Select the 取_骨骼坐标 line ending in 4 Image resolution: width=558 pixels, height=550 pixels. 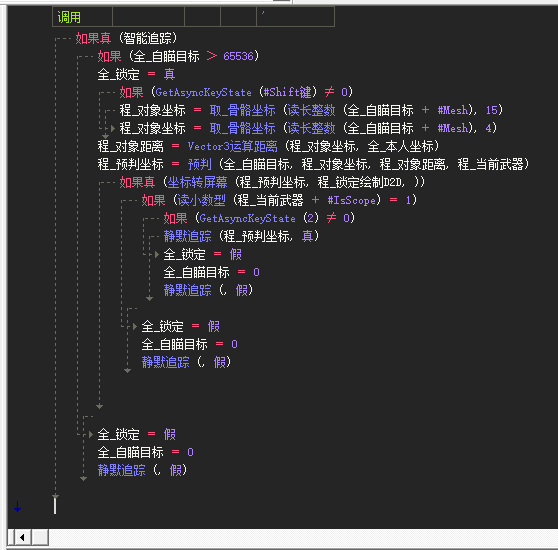click(x=308, y=128)
